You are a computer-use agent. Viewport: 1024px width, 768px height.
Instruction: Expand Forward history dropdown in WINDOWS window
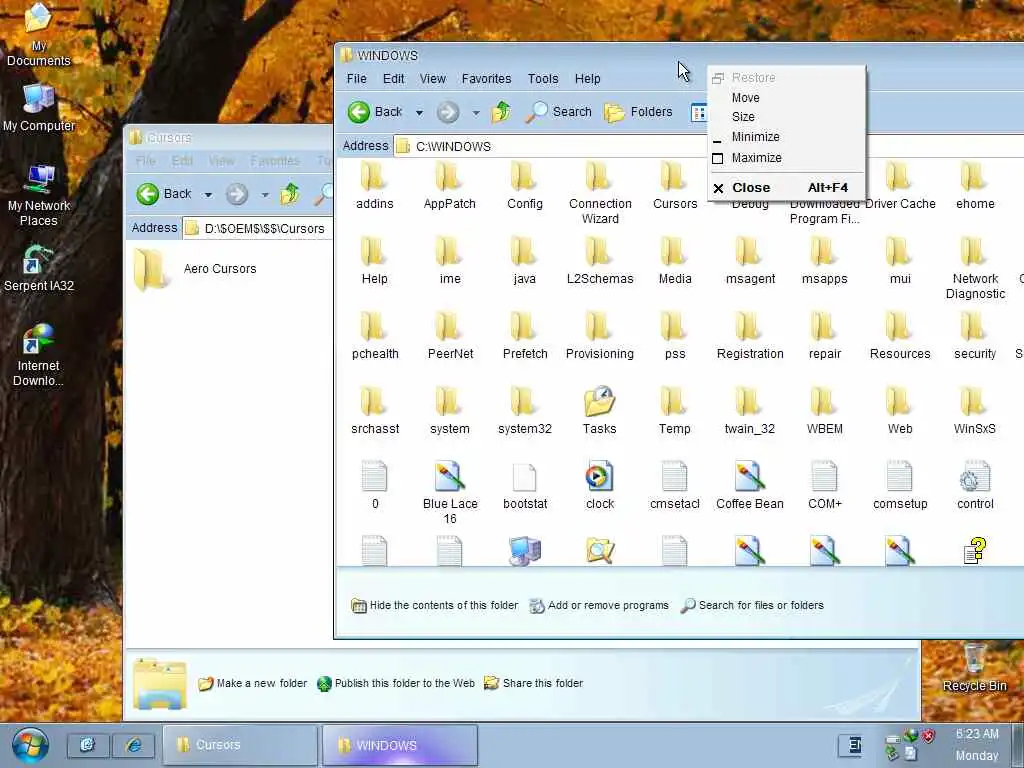point(476,112)
